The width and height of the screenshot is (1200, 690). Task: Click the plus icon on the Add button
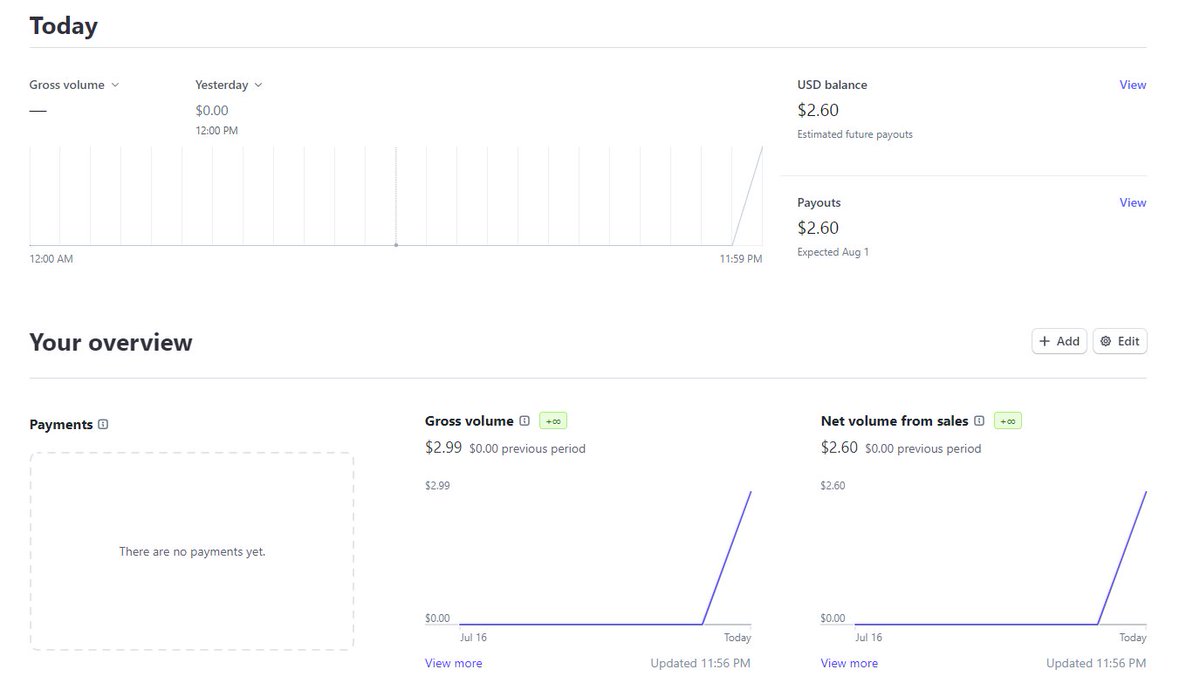[x=1045, y=340]
